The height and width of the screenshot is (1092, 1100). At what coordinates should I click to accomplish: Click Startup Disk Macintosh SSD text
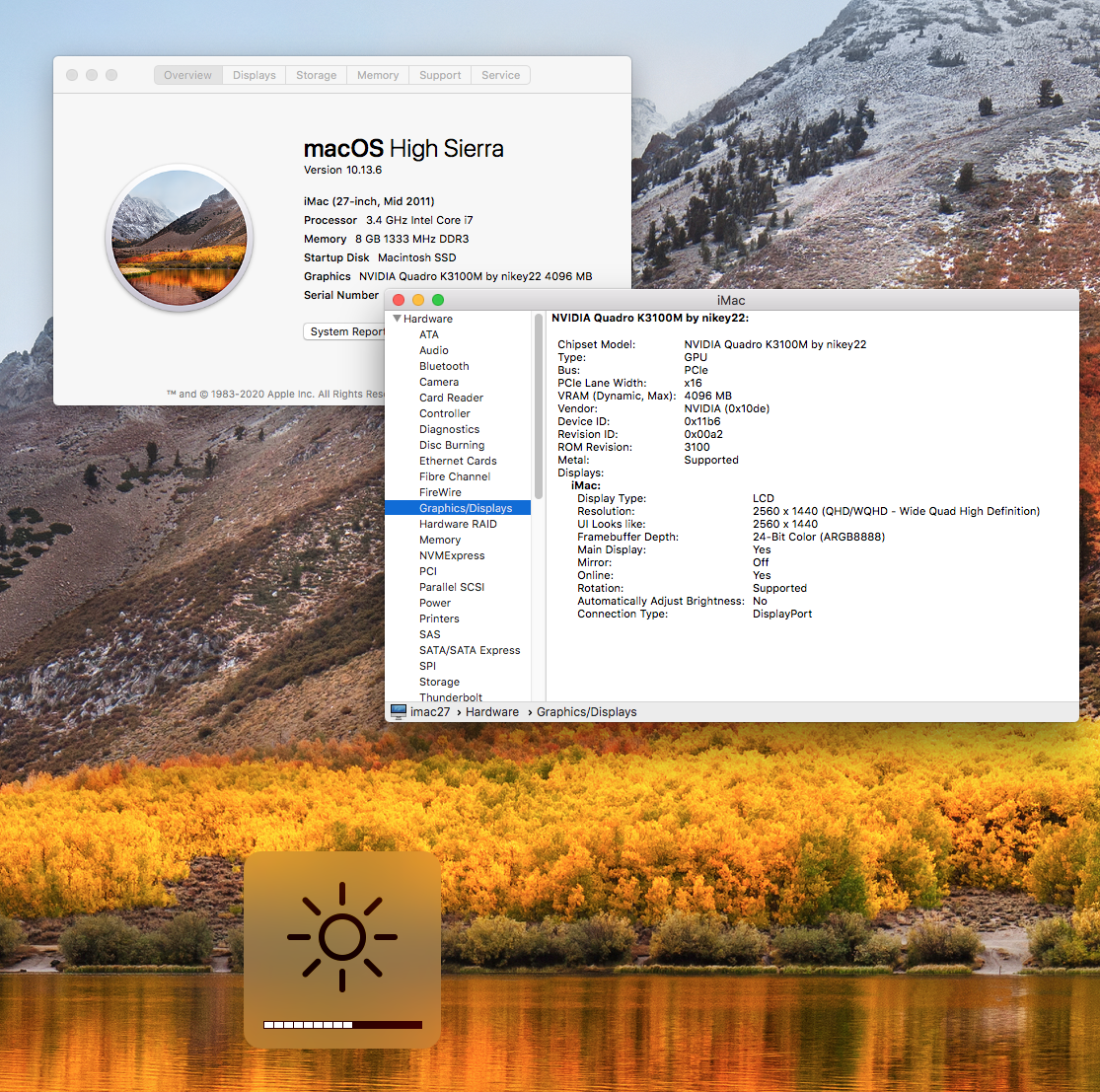pos(380,257)
